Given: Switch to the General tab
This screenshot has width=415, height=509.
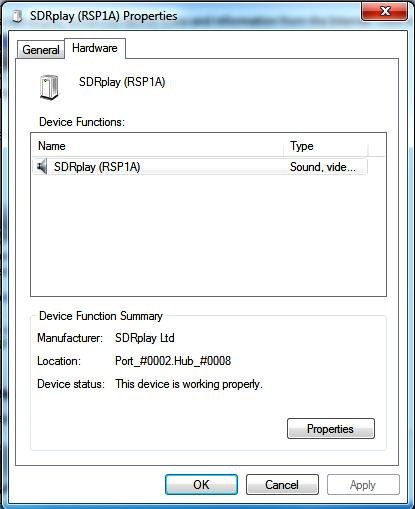Looking at the screenshot, I should tap(41, 50).
